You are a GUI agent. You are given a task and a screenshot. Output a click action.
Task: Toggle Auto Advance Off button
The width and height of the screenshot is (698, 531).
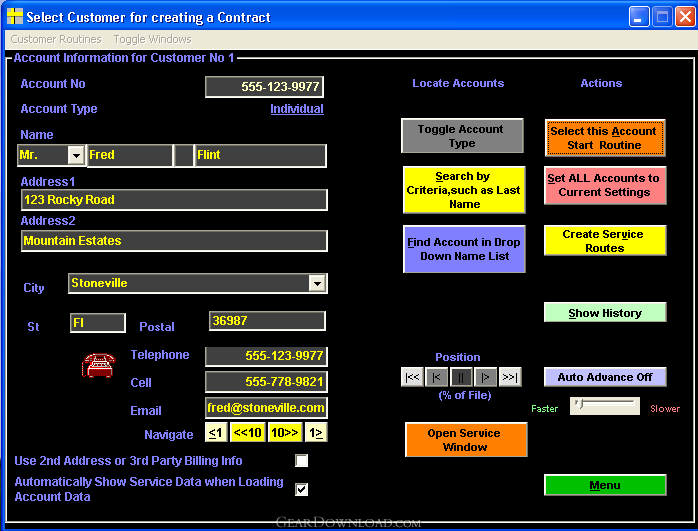(605, 377)
